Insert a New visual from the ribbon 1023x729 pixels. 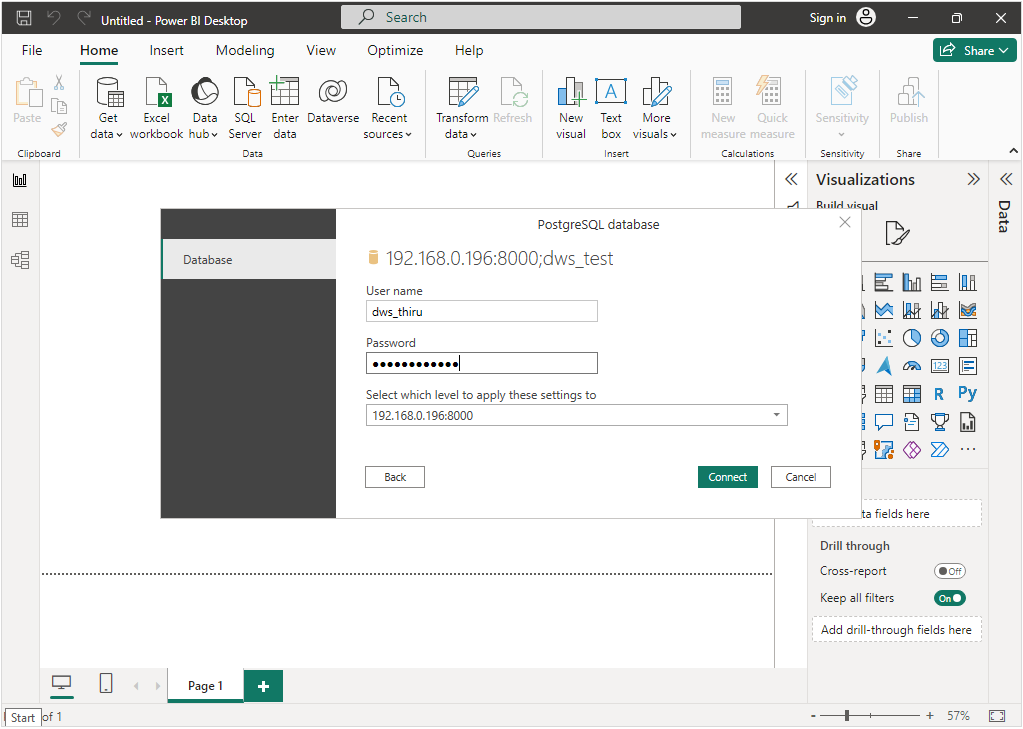point(571,108)
